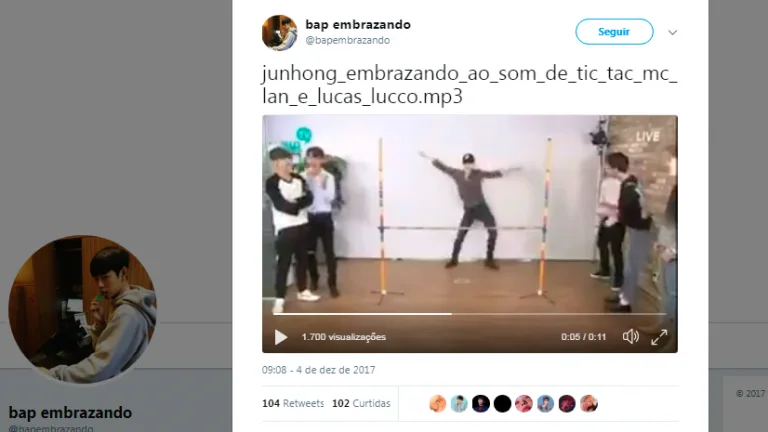Expand video to fullscreen
The image size is (768, 432).
[659, 337]
